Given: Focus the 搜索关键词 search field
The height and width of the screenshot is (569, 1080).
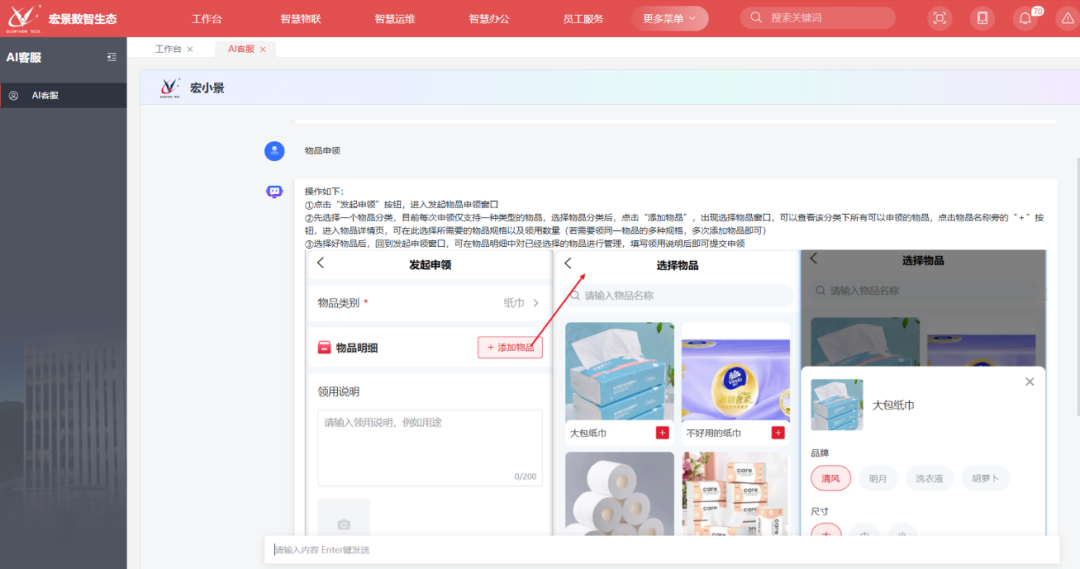Looking at the screenshot, I should coord(818,18).
